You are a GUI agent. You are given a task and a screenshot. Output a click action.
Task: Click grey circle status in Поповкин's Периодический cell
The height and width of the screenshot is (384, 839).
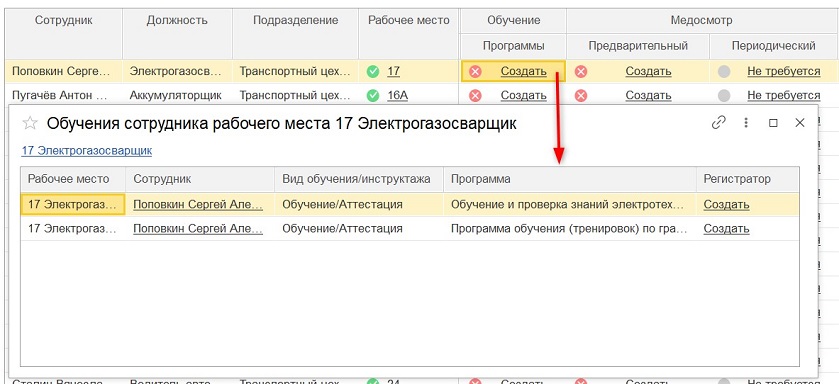tap(724, 71)
